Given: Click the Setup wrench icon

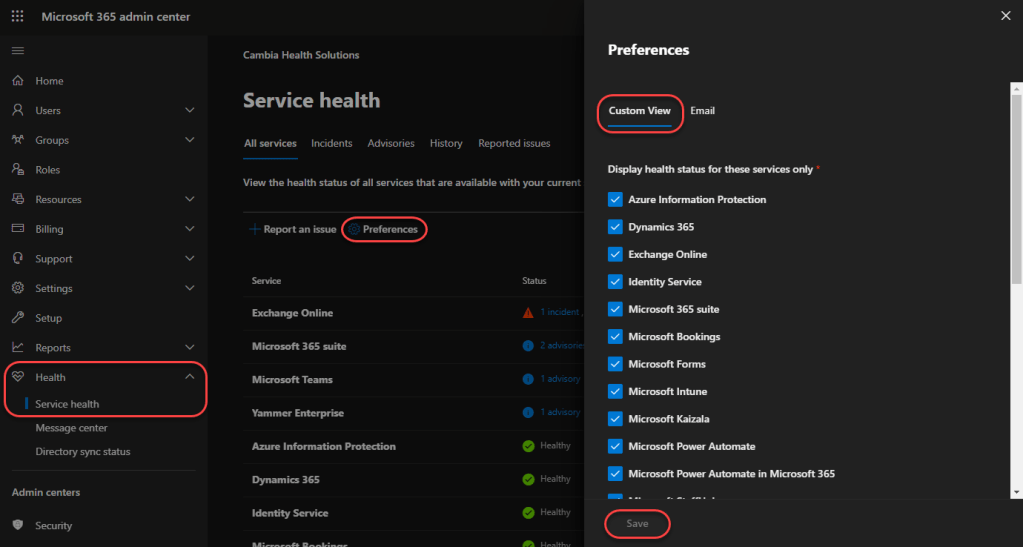Looking at the screenshot, I should [18, 318].
